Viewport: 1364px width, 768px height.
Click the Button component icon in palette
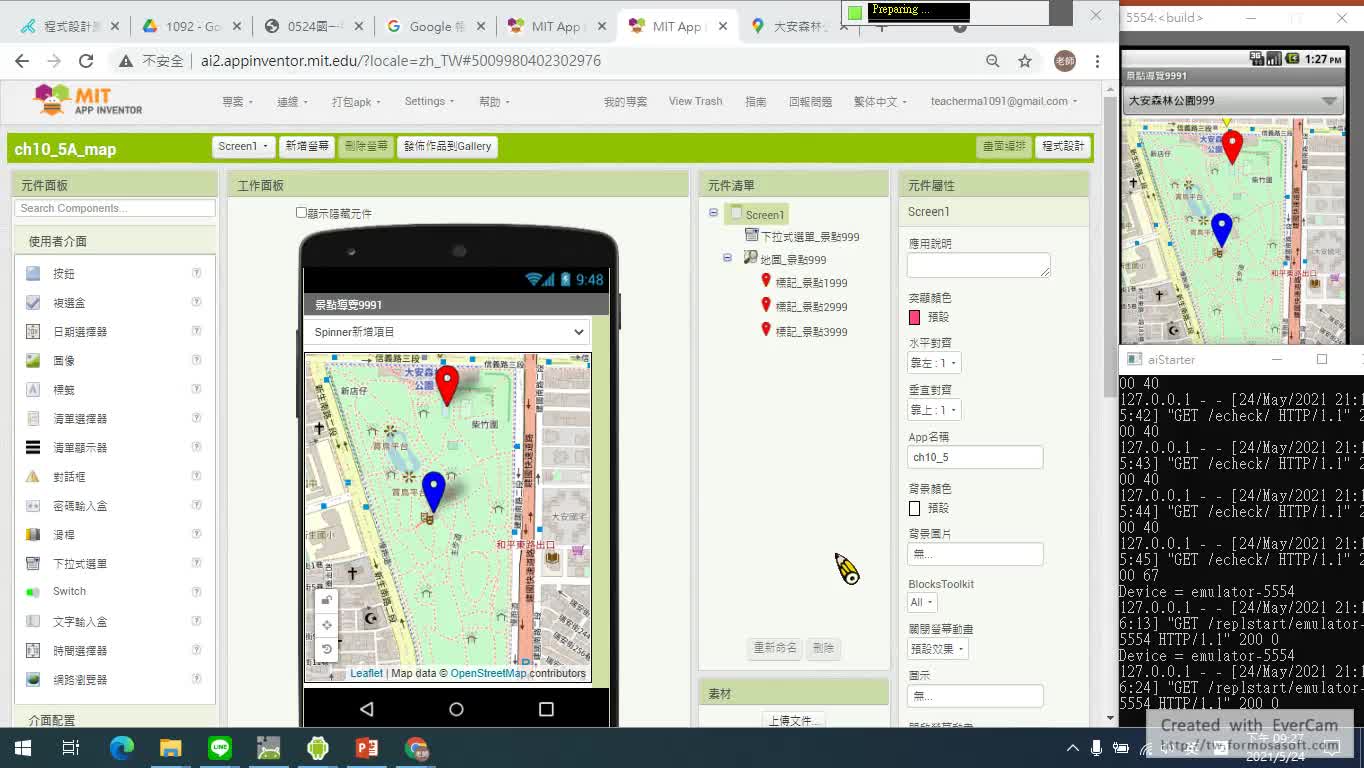pyautogui.click(x=33, y=273)
